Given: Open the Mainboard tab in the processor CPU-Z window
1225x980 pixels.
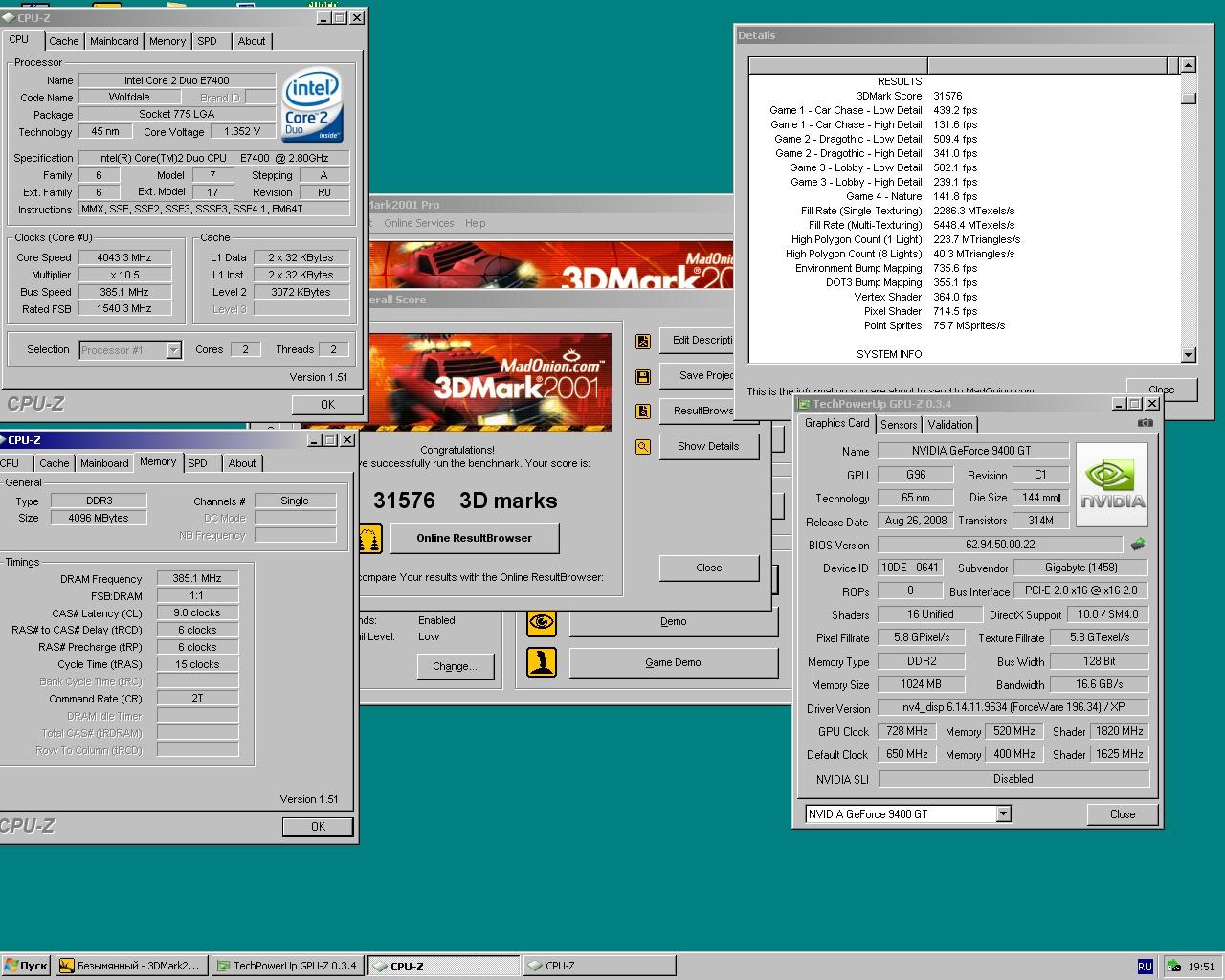Looking at the screenshot, I should [114, 41].
